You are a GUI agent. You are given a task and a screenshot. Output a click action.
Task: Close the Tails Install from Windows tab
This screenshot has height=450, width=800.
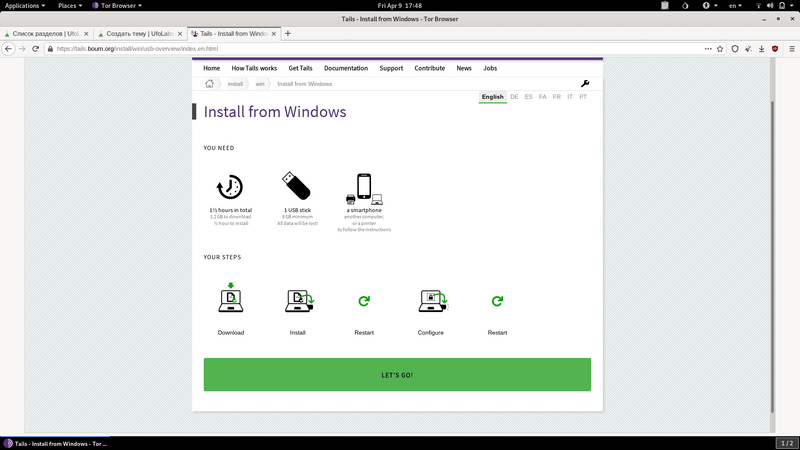(x=273, y=34)
